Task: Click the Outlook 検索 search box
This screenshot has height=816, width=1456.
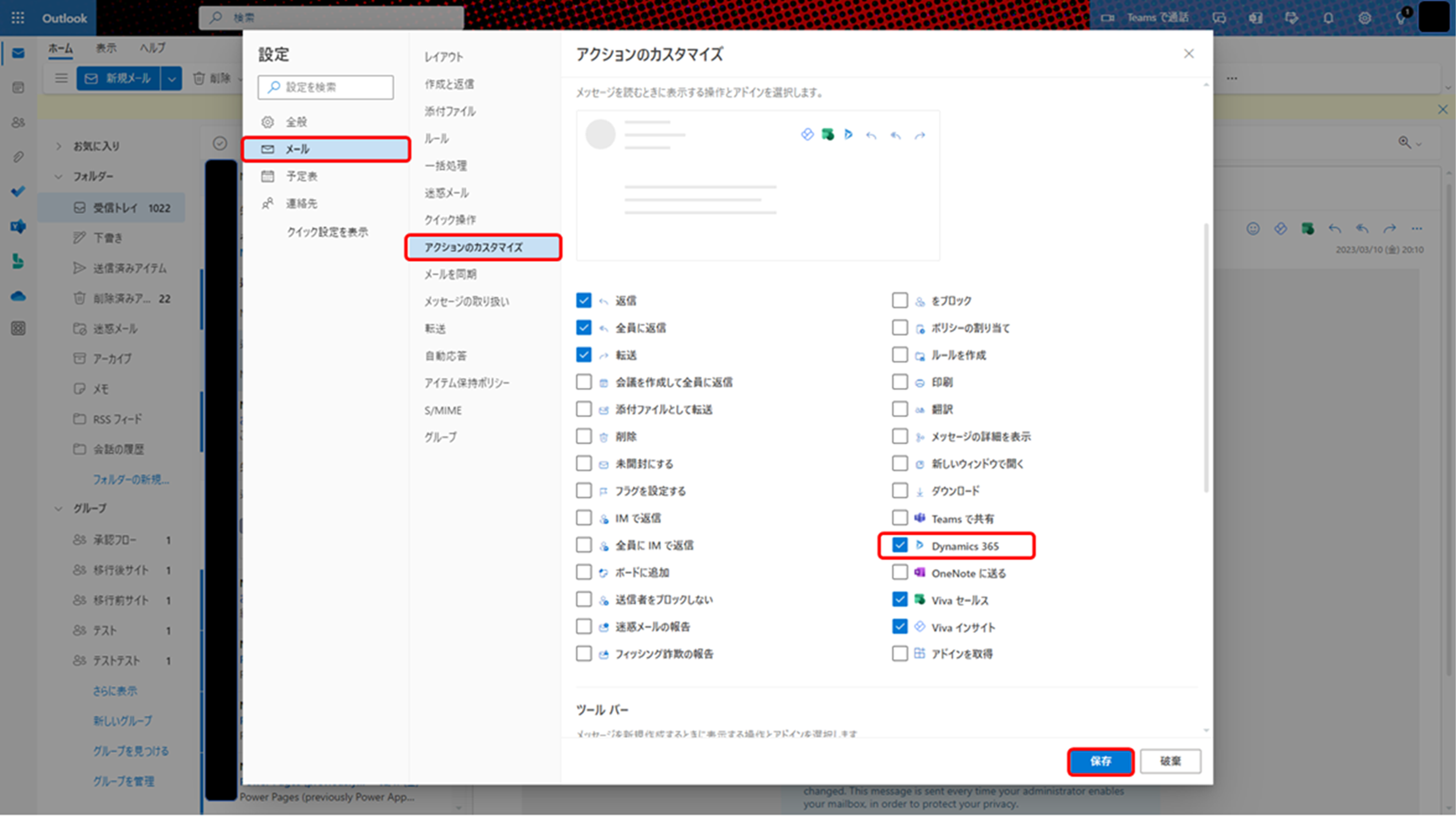Action: tap(332, 18)
